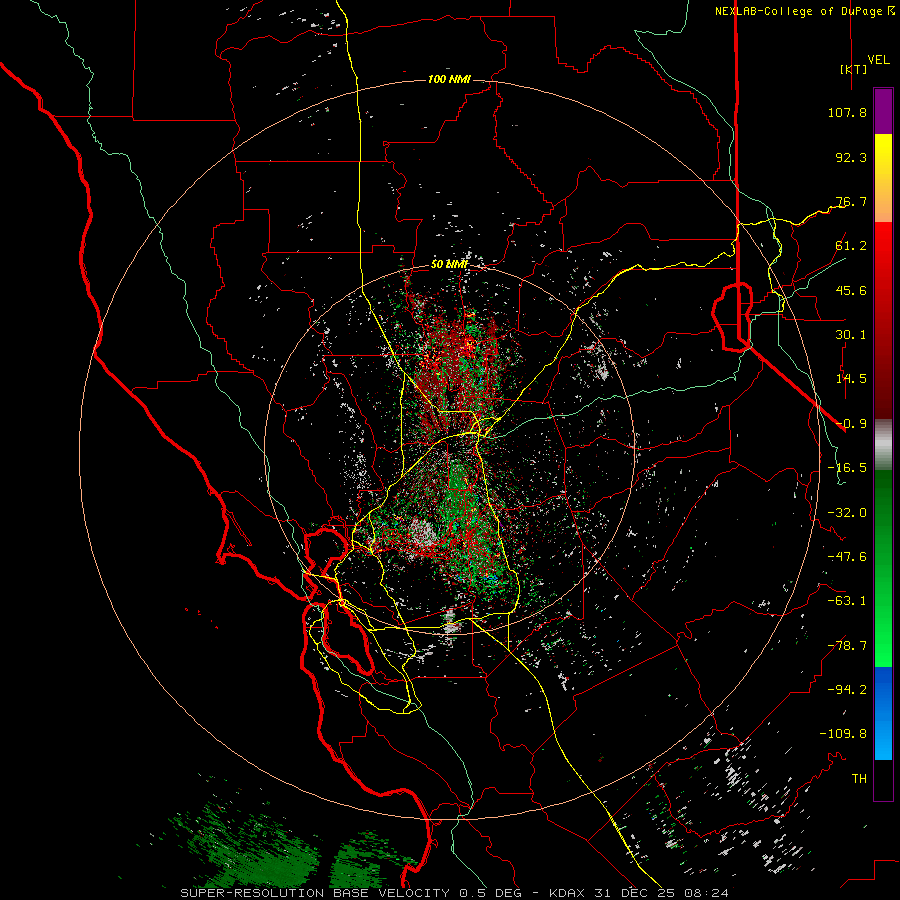Click the -109.8 velocity scale value
This screenshot has width=900, height=900.
[x=843, y=734]
